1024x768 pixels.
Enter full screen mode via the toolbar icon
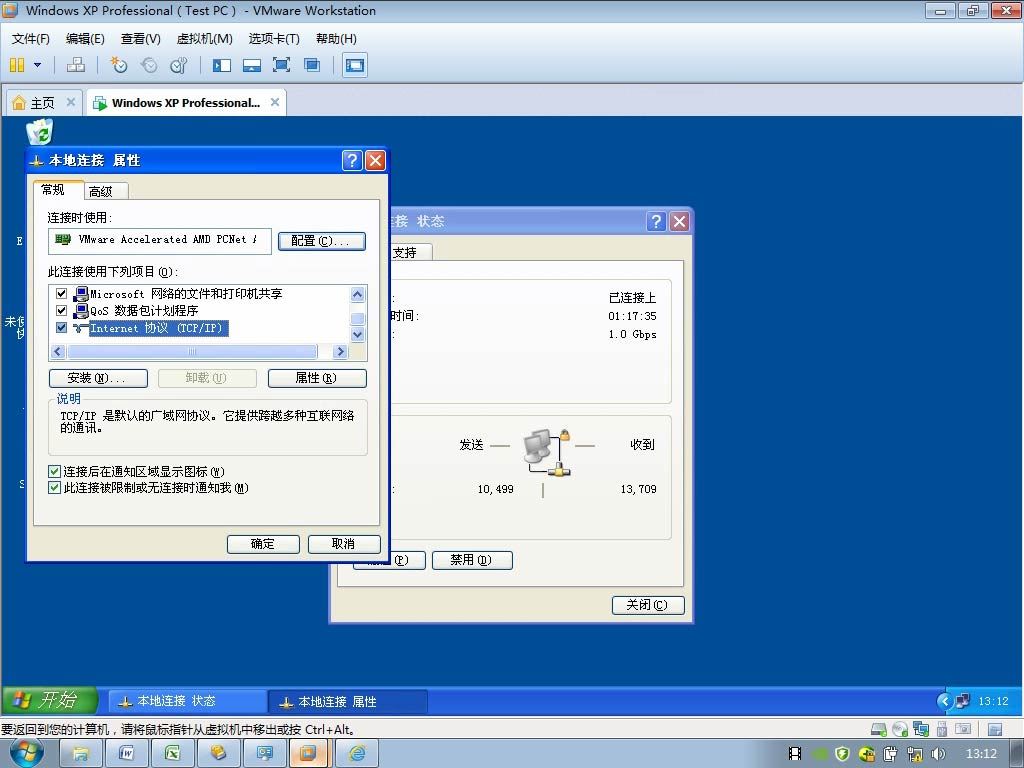click(x=281, y=65)
